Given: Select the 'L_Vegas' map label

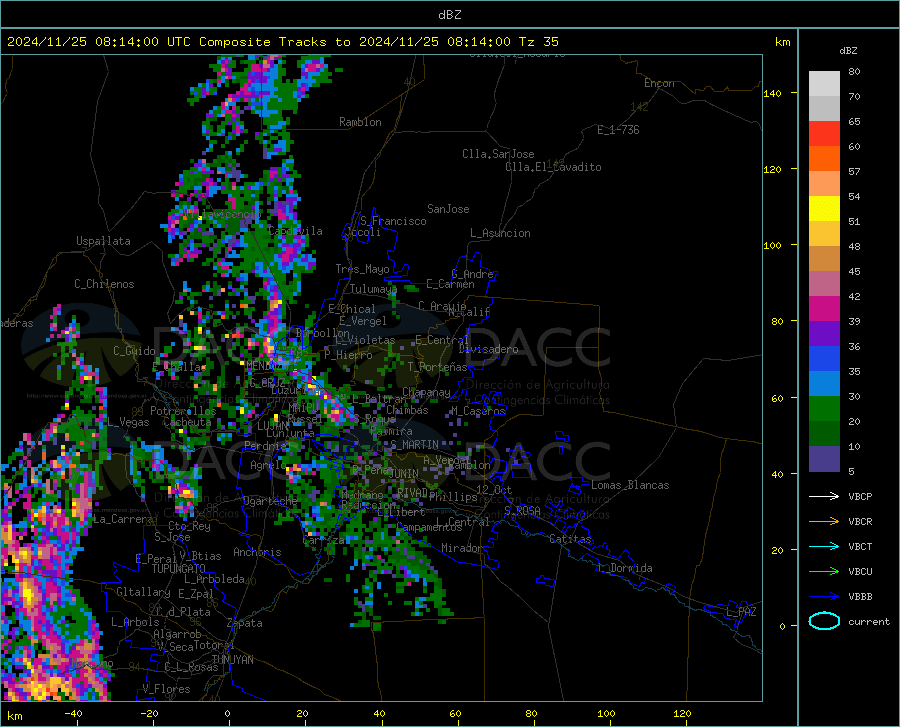Looking at the screenshot, I should click(128, 422).
